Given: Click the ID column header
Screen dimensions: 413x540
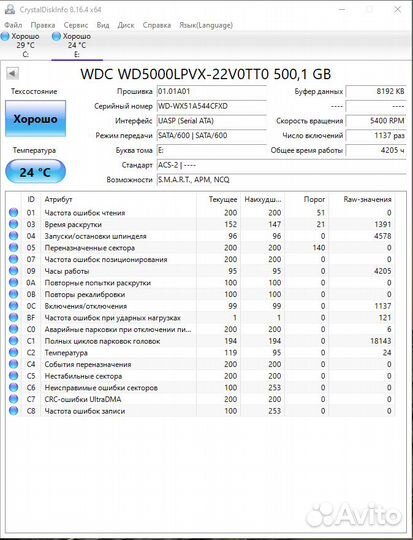Looking at the screenshot, I should tap(31, 199).
